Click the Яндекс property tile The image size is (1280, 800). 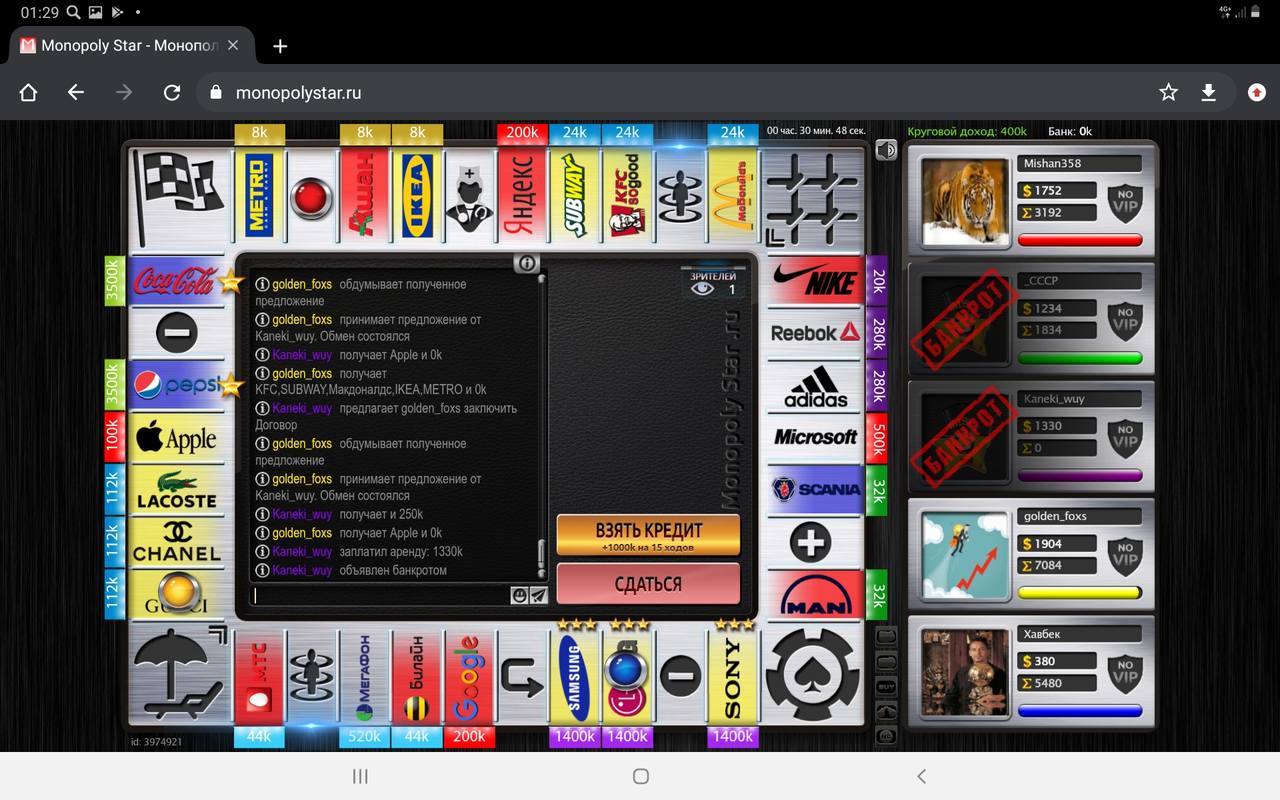[x=522, y=196]
